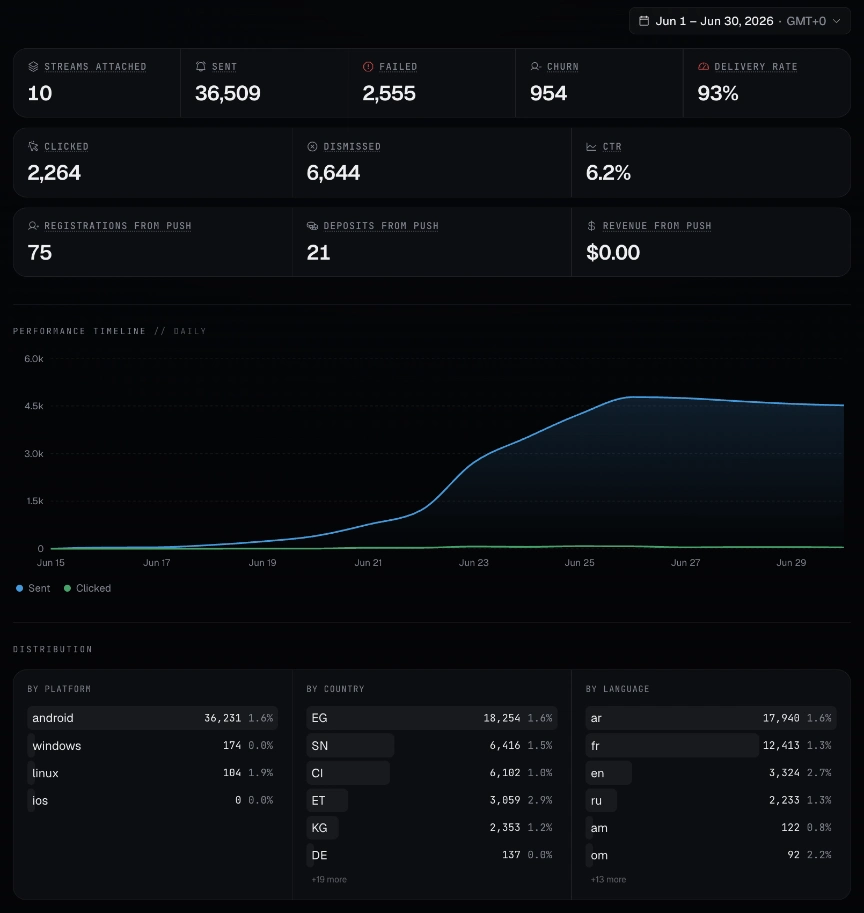Open the date range picker Jun 1 – Jun 30, 2026
864x913 pixels.
coord(739,21)
